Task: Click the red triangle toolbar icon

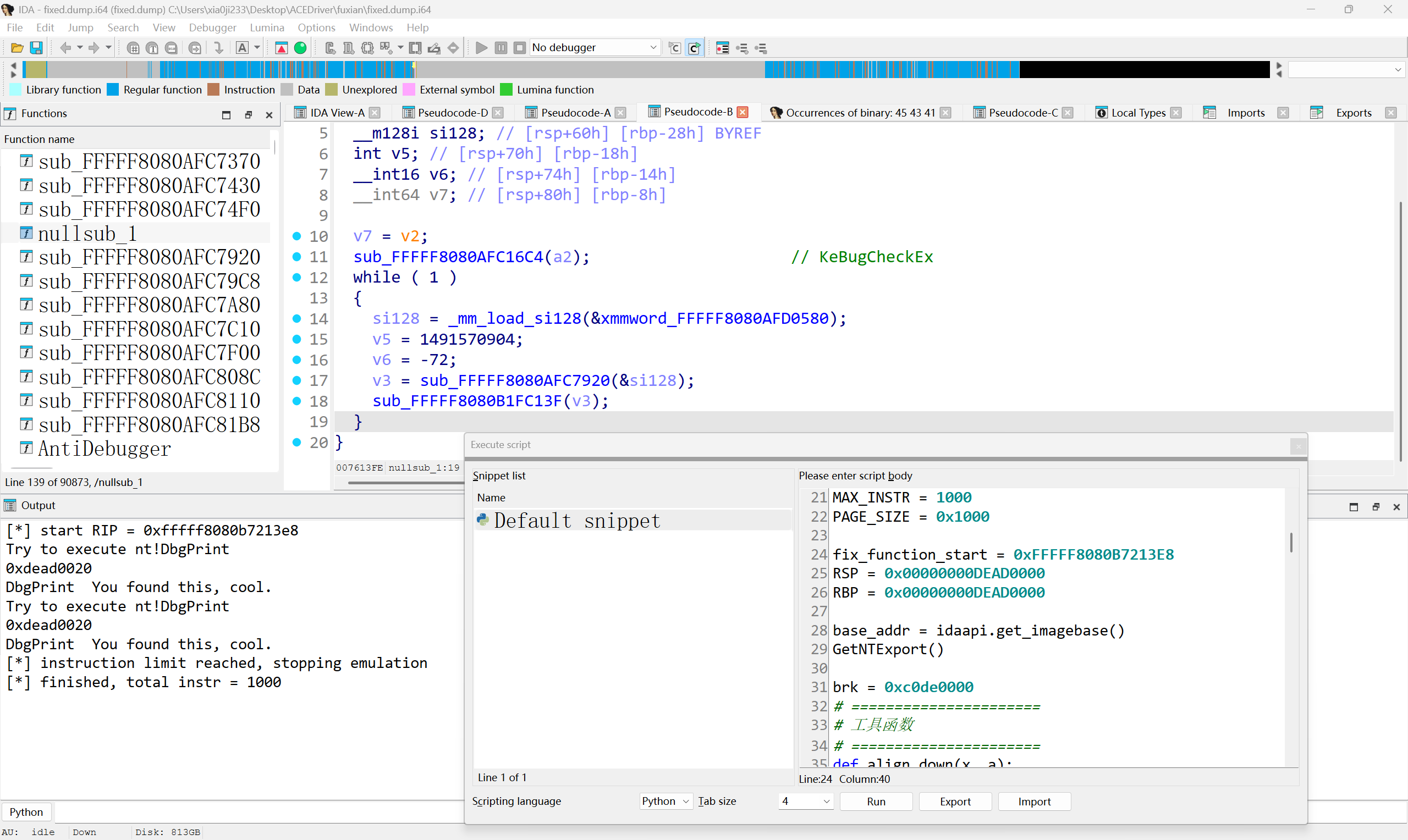Action: point(282,48)
